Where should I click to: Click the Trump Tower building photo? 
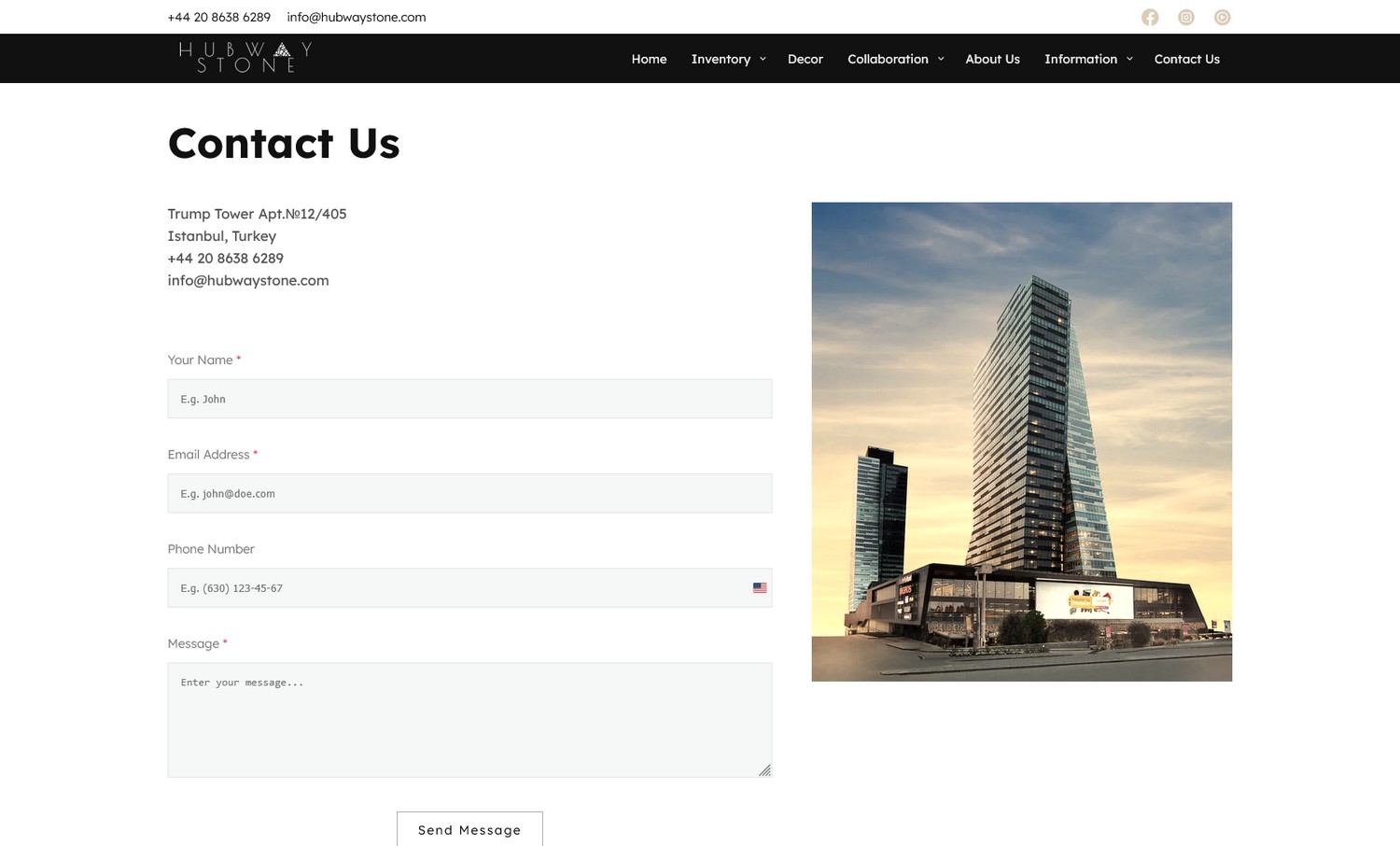1022,442
